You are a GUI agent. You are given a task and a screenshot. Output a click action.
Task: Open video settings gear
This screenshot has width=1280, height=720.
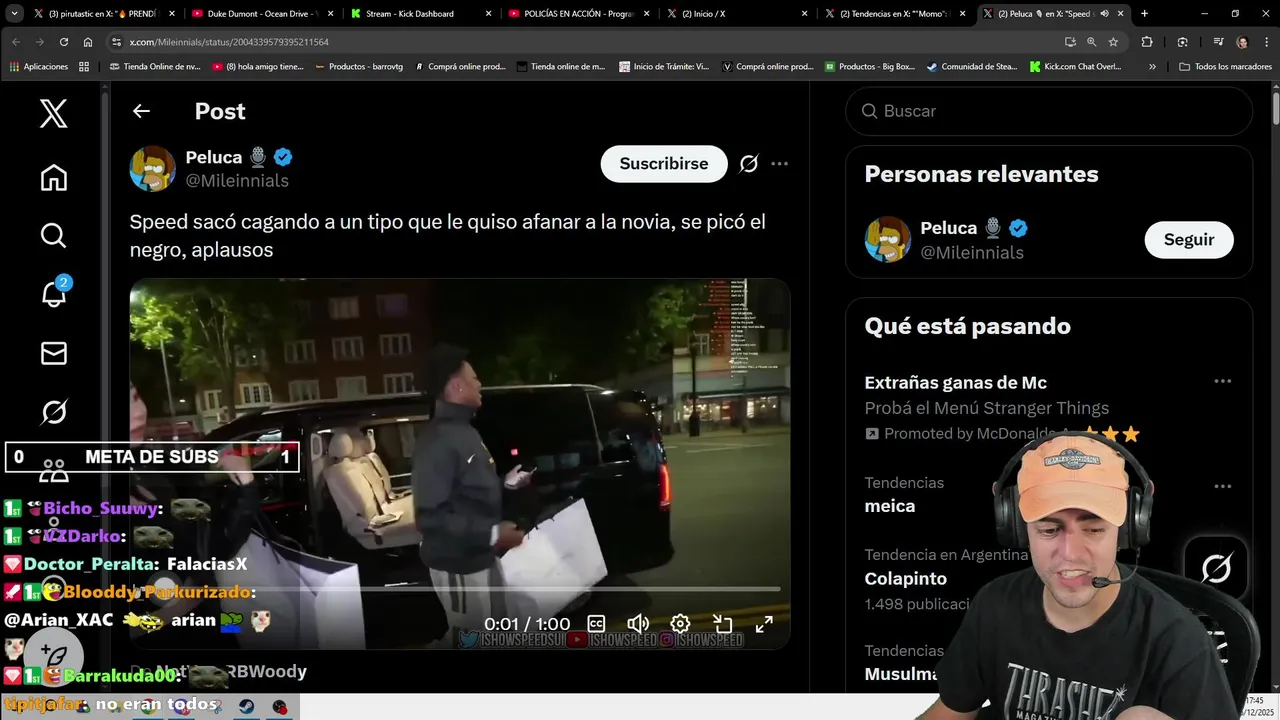click(x=680, y=624)
